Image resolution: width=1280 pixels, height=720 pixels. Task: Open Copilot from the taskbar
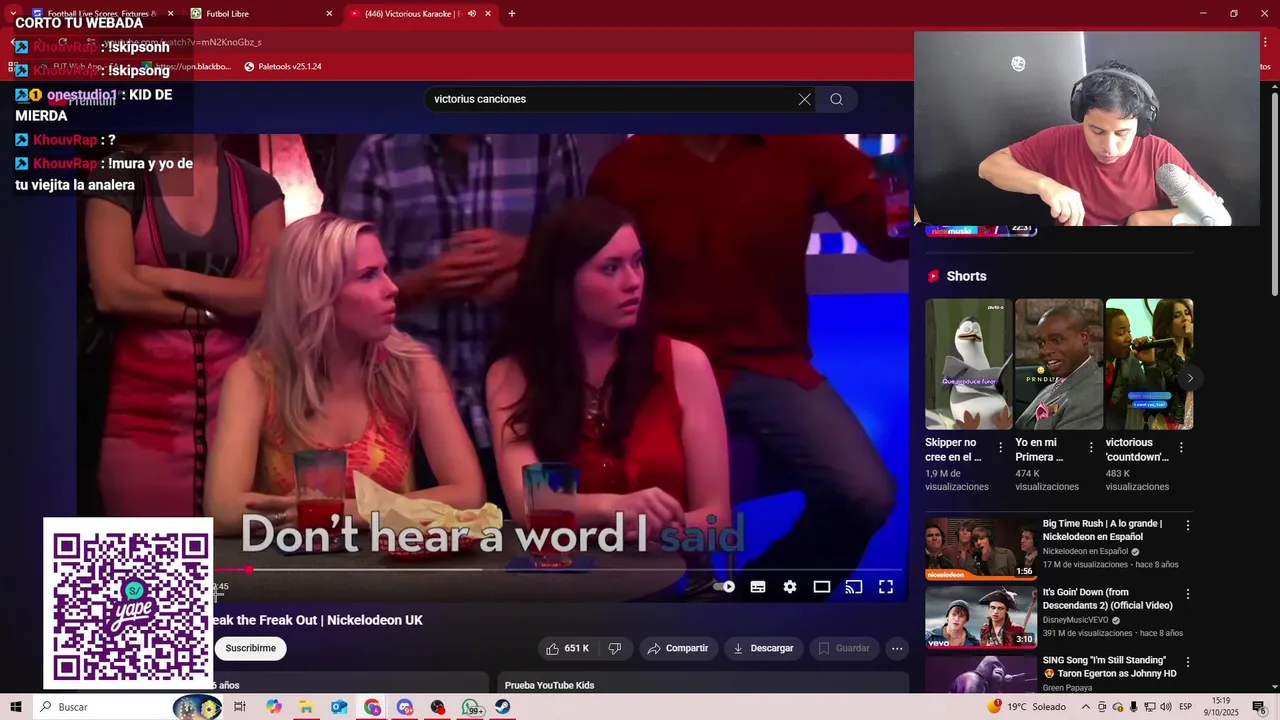(x=274, y=707)
